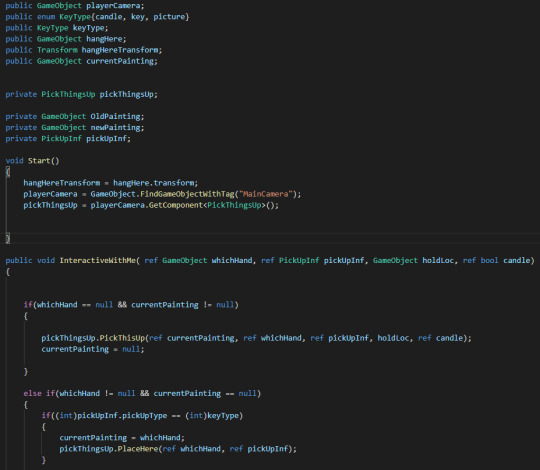
Task: Click the 'PickThisUp' method call
Action: tap(122, 338)
